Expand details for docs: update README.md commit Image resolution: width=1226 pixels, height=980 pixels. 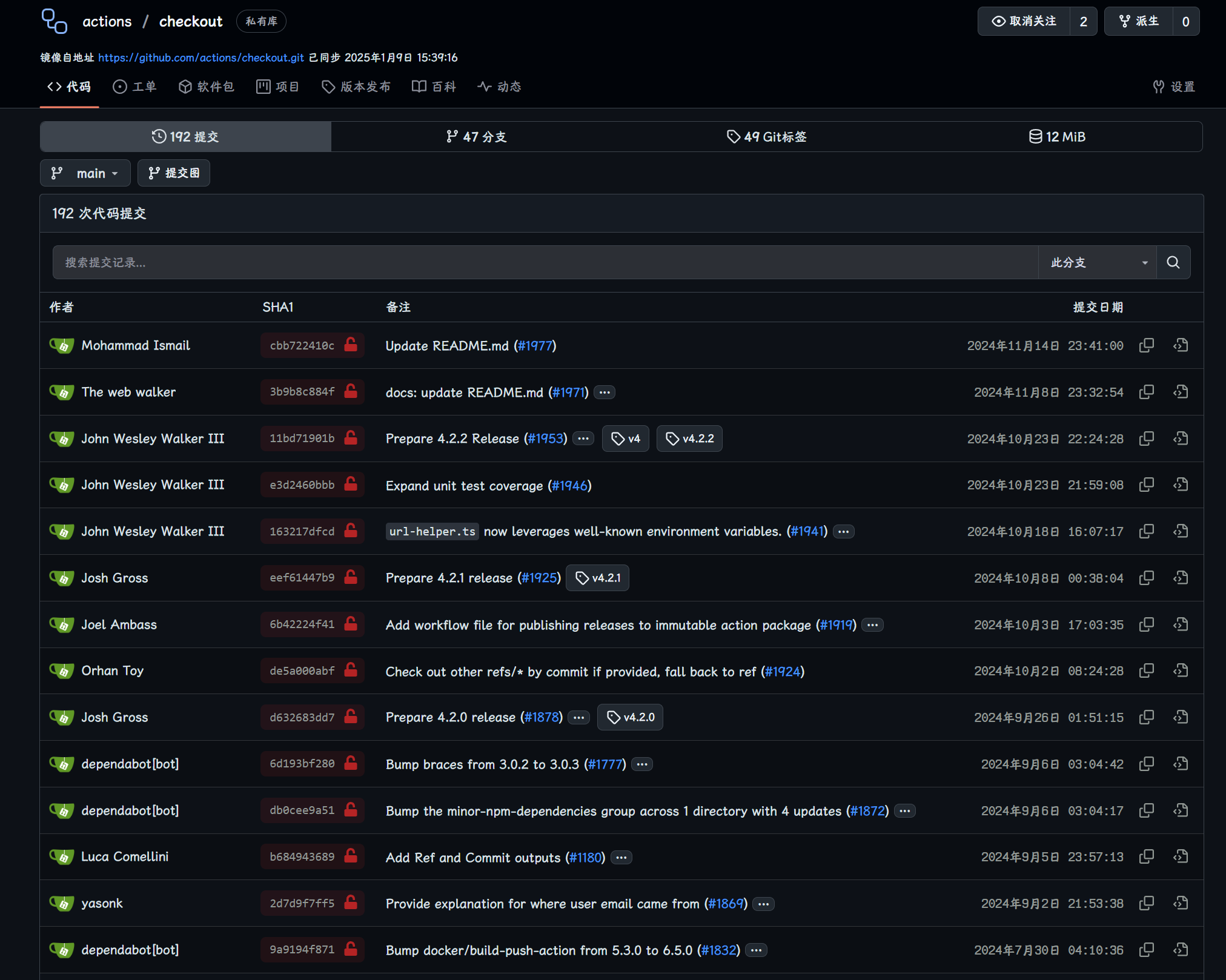click(605, 392)
